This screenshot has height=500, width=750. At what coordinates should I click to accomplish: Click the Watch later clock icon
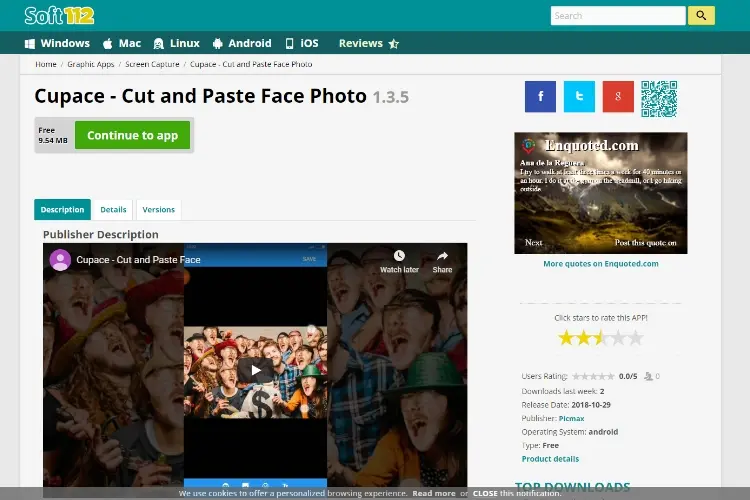click(x=399, y=256)
